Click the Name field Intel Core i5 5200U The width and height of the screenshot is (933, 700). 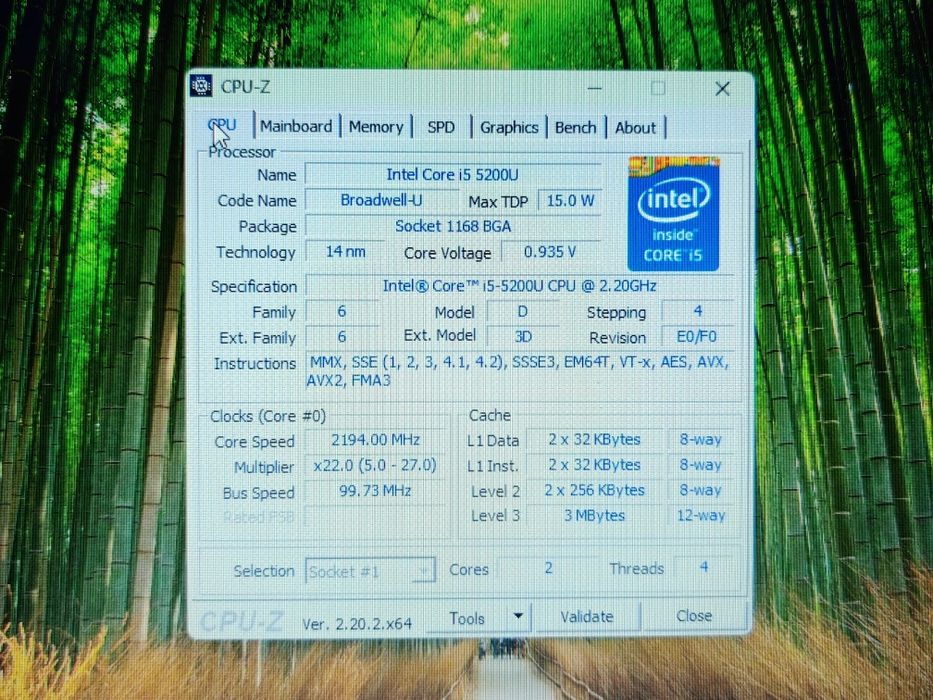click(x=452, y=174)
